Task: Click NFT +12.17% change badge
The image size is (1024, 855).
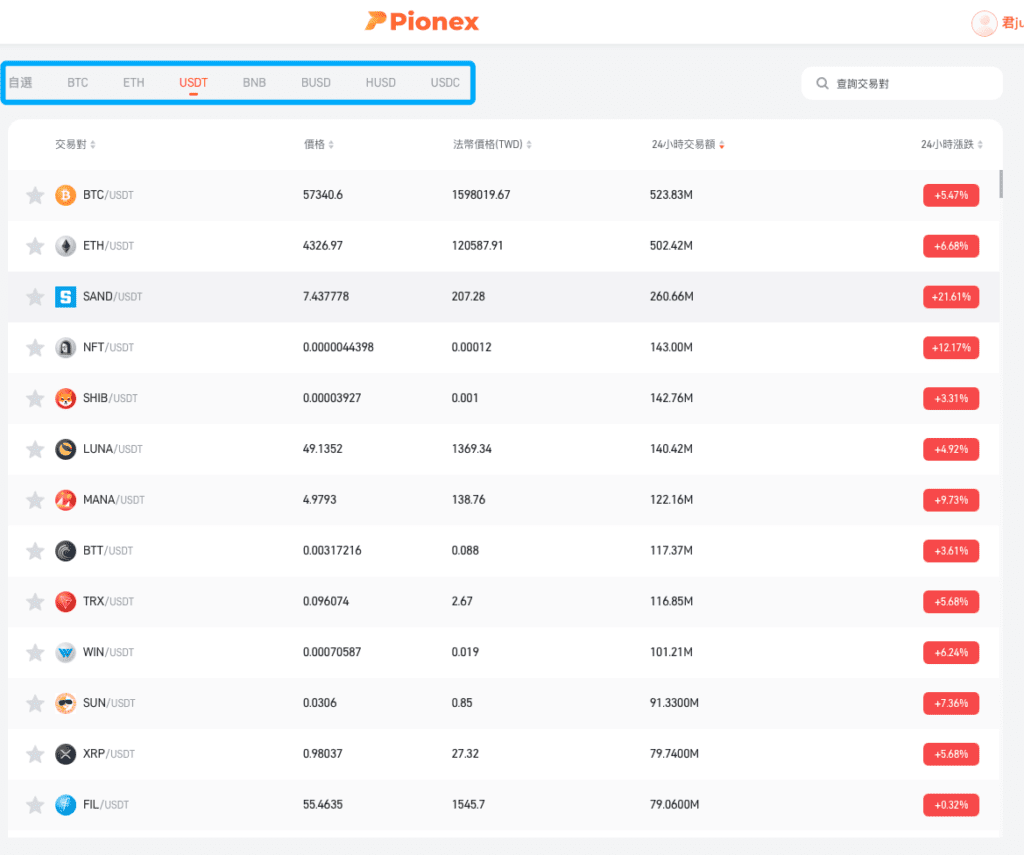Action: pyautogui.click(x=951, y=347)
